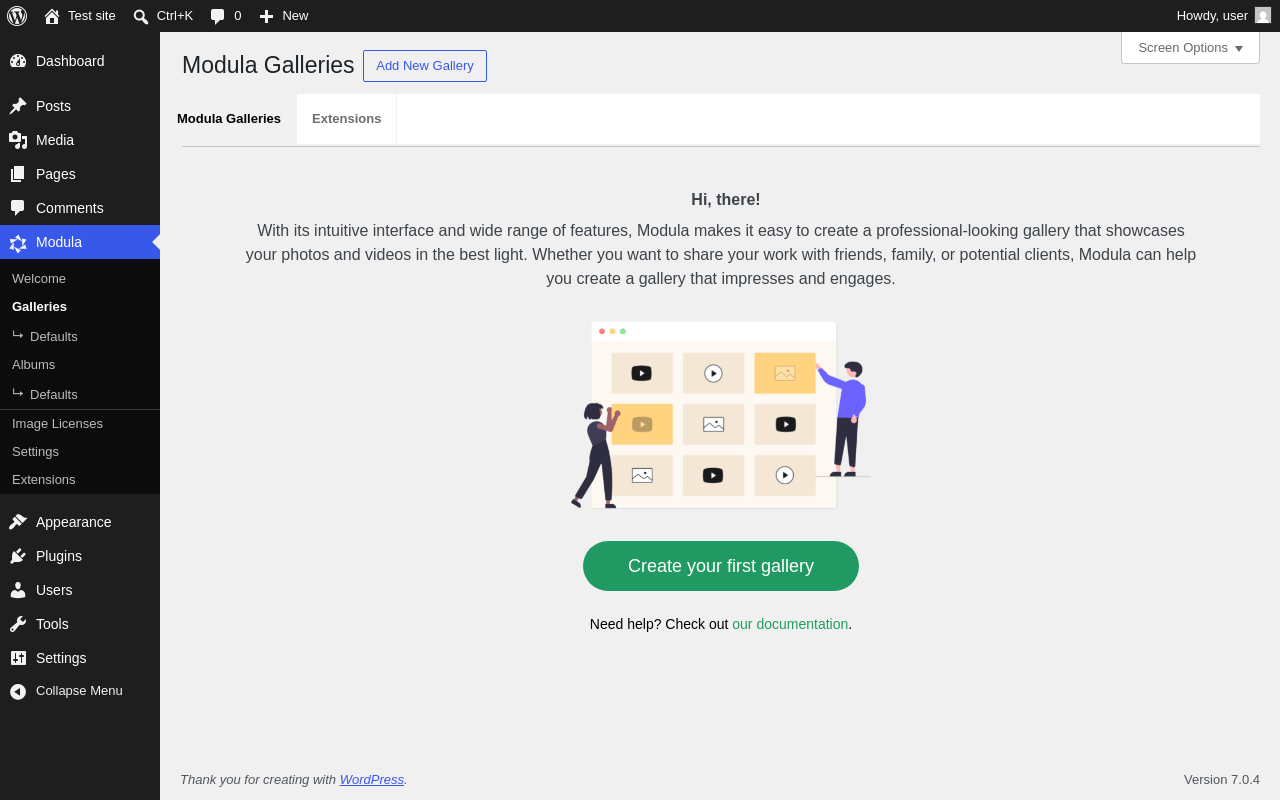
Task: Click the Add New Gallery button
Action: (x=425, y=66)
